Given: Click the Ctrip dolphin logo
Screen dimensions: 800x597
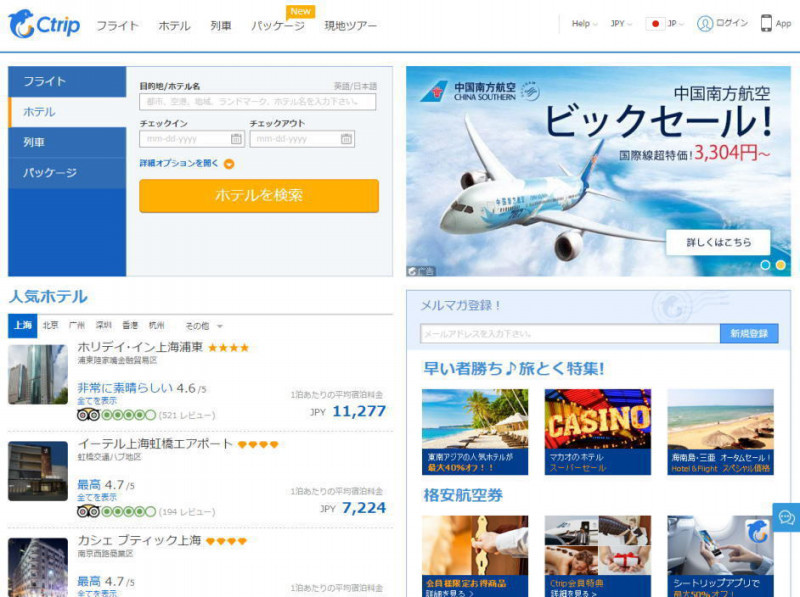Looking at the screenshot, I should point(44,24).
